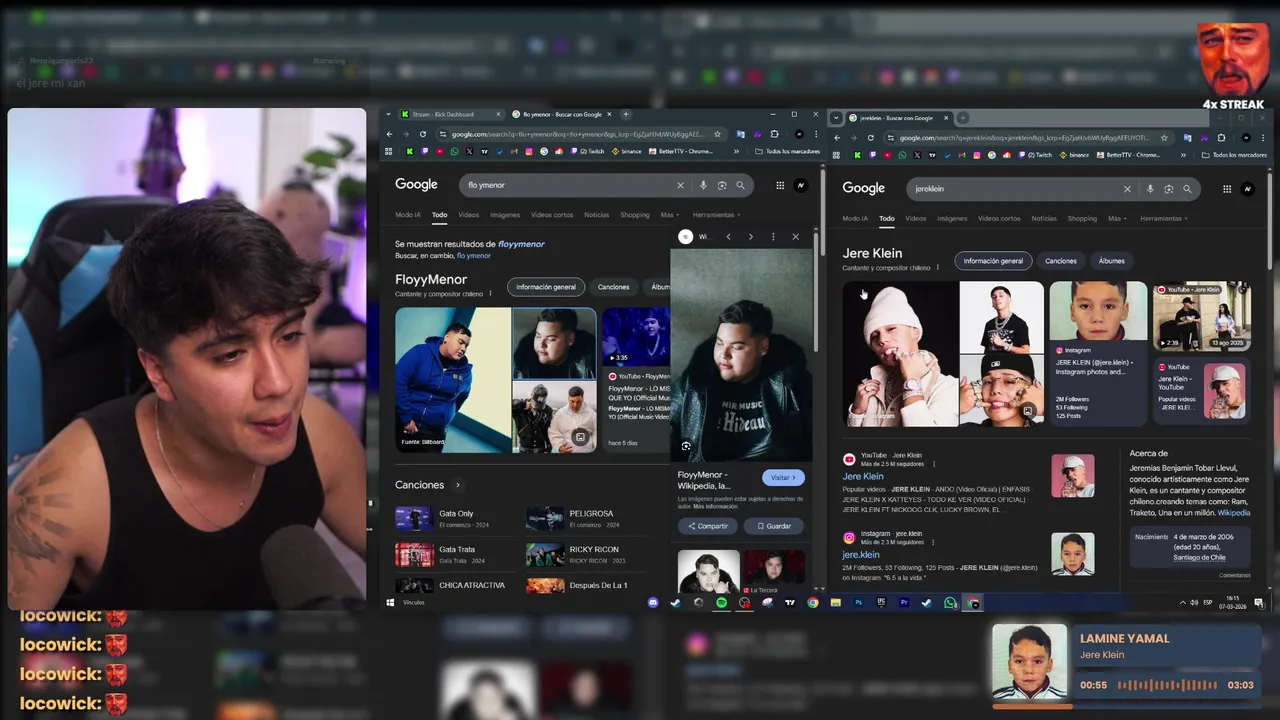This screenshot has width=1280, height=720.
Task: Expand Herramientas dropdown in jereklein window
Action: click(1163, 218)
